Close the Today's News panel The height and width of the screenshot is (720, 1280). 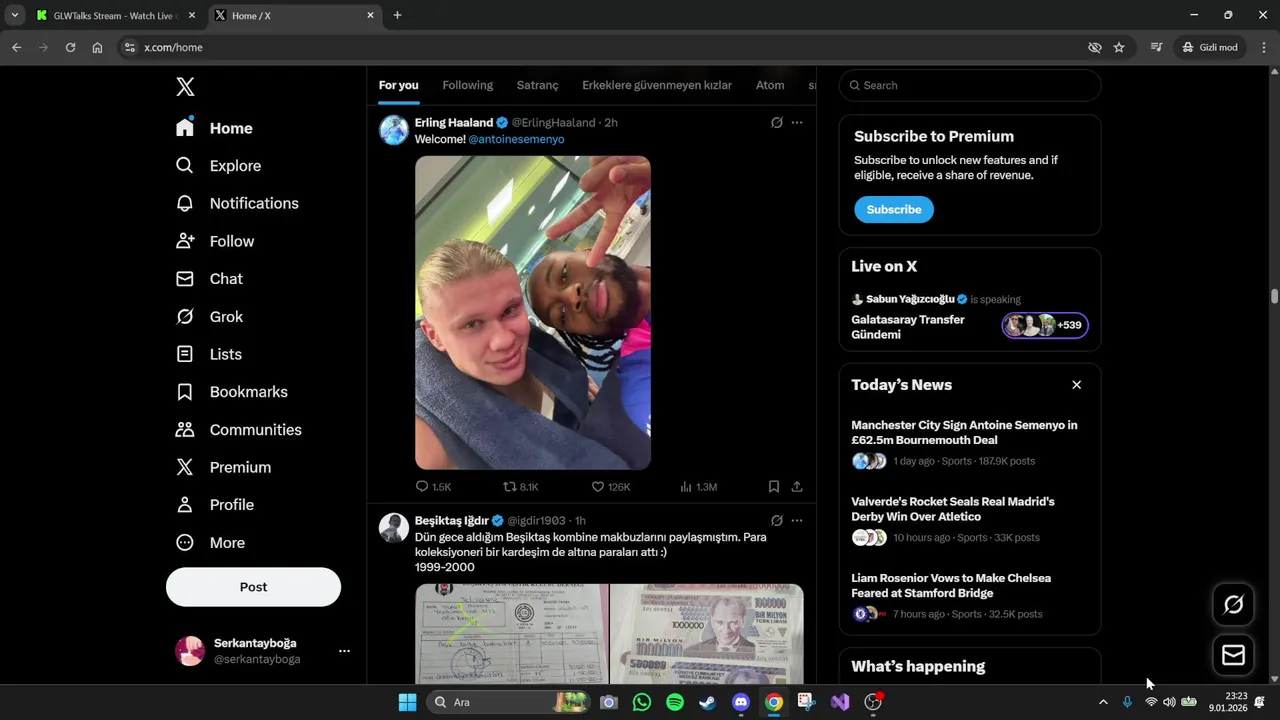pyautogui.click(x=1077, y=385)
